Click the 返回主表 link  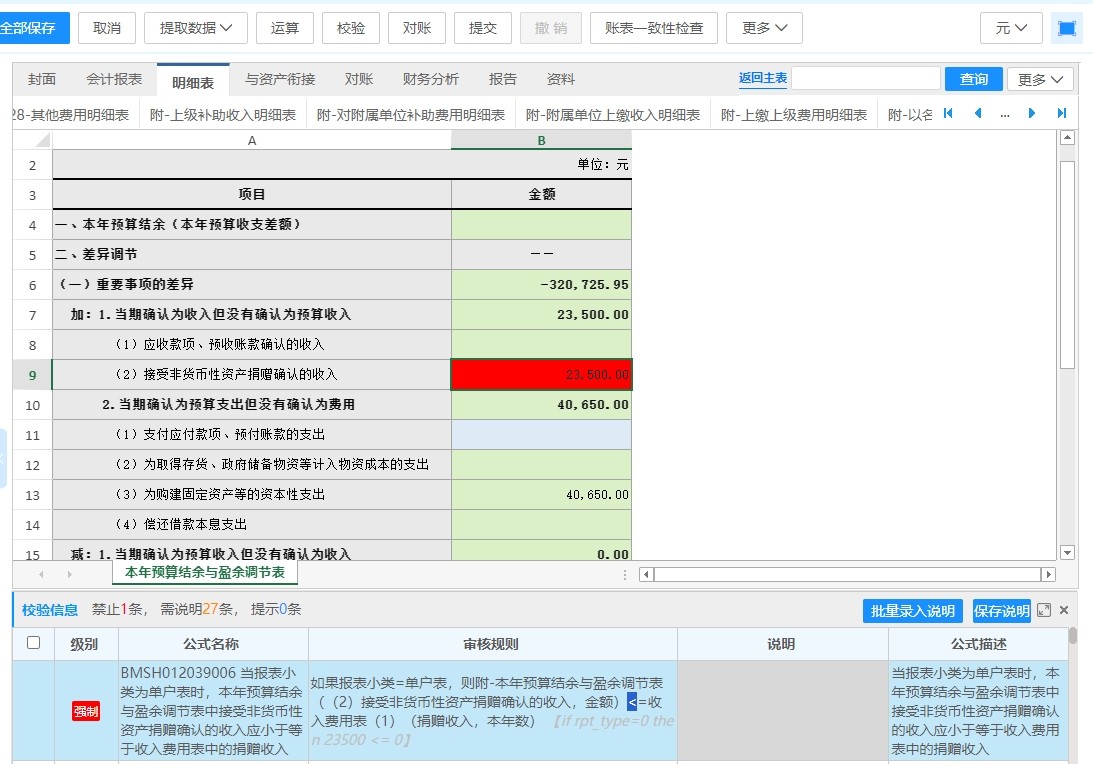pyautogui.click(x=763, y=78)
